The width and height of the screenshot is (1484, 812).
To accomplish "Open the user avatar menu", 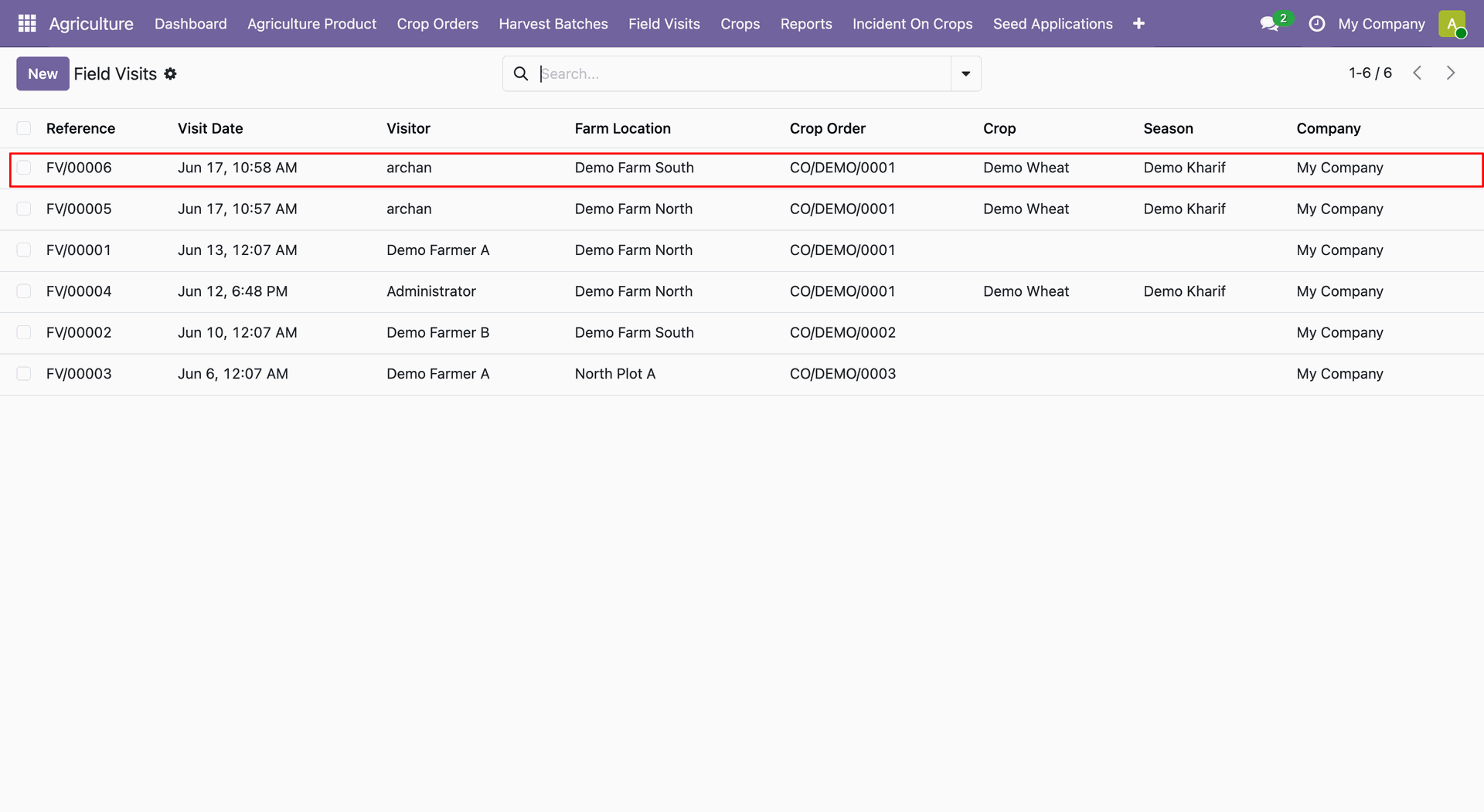I will click(x=1452, y=24).
